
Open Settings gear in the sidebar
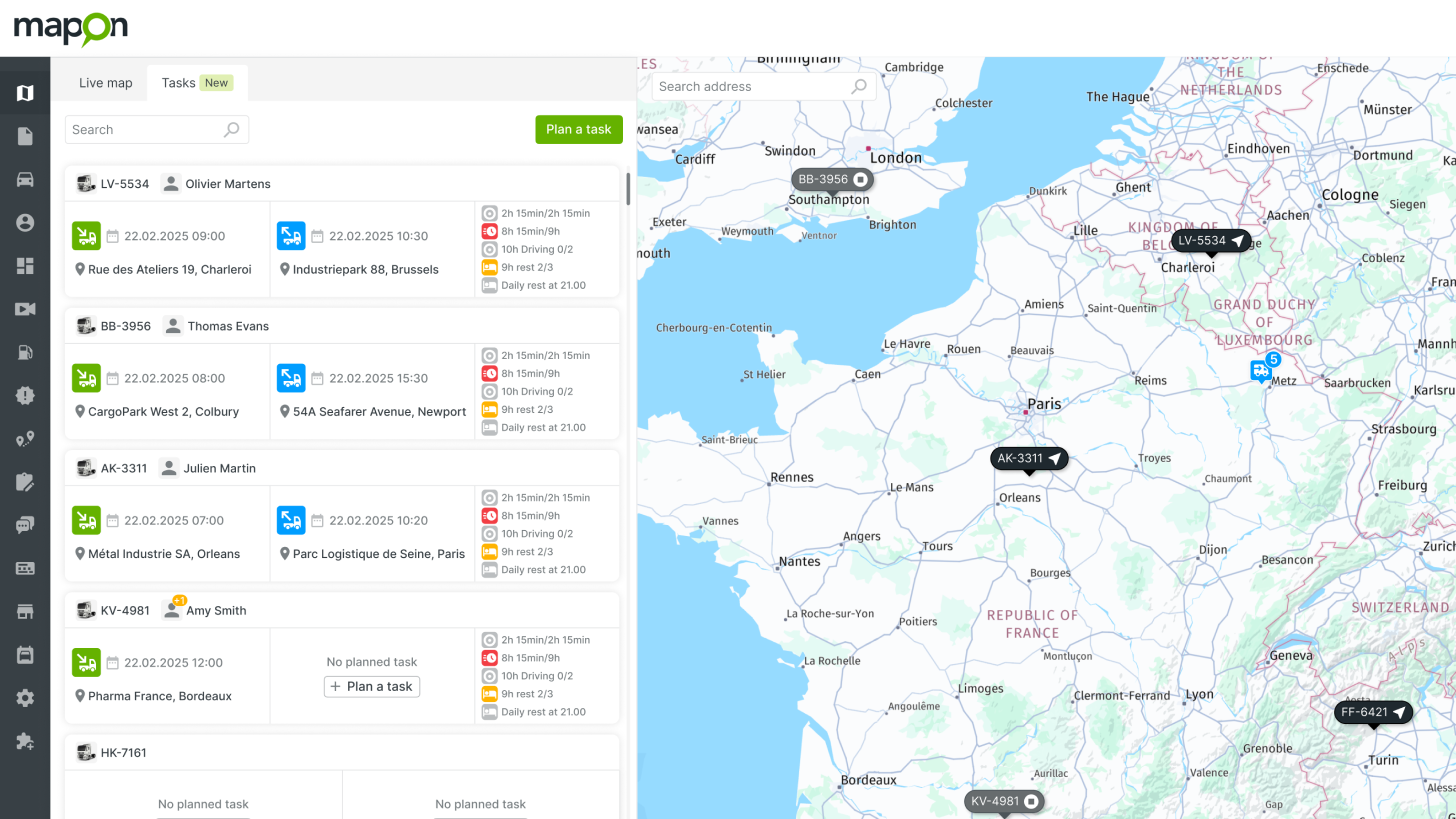coord(24,697)
